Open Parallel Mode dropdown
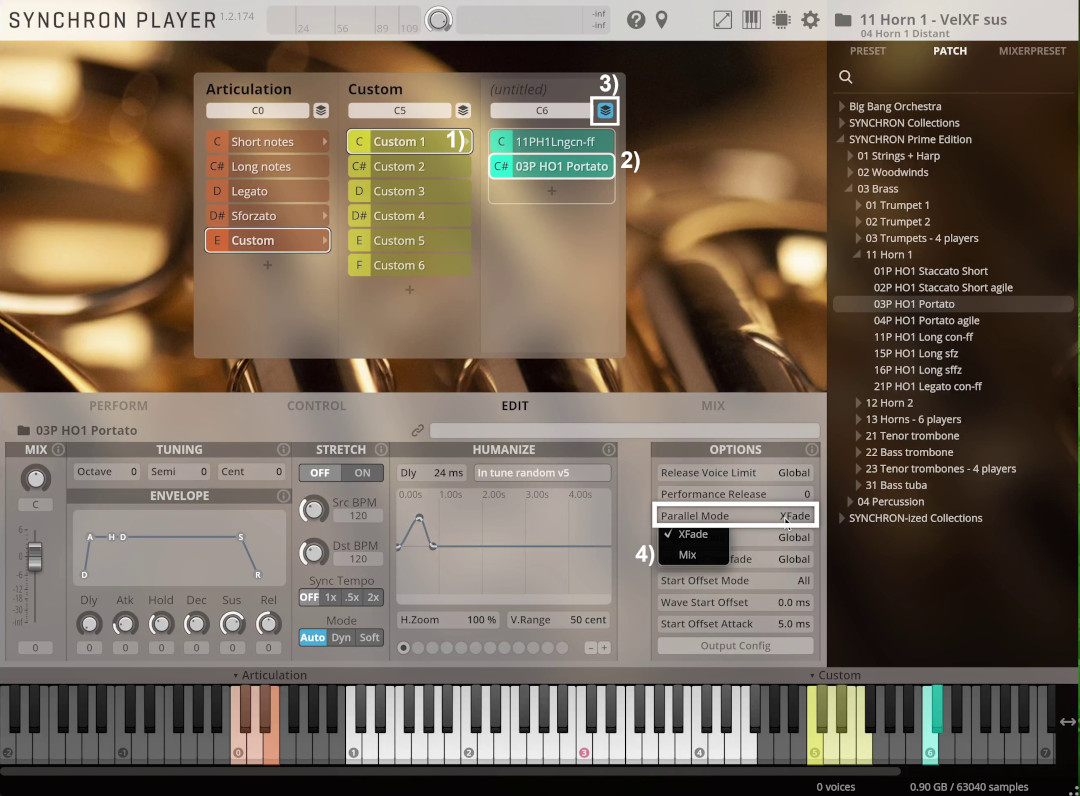This screenshot has width=1080, height=796. pyautogui.click(x=736, y=516)
